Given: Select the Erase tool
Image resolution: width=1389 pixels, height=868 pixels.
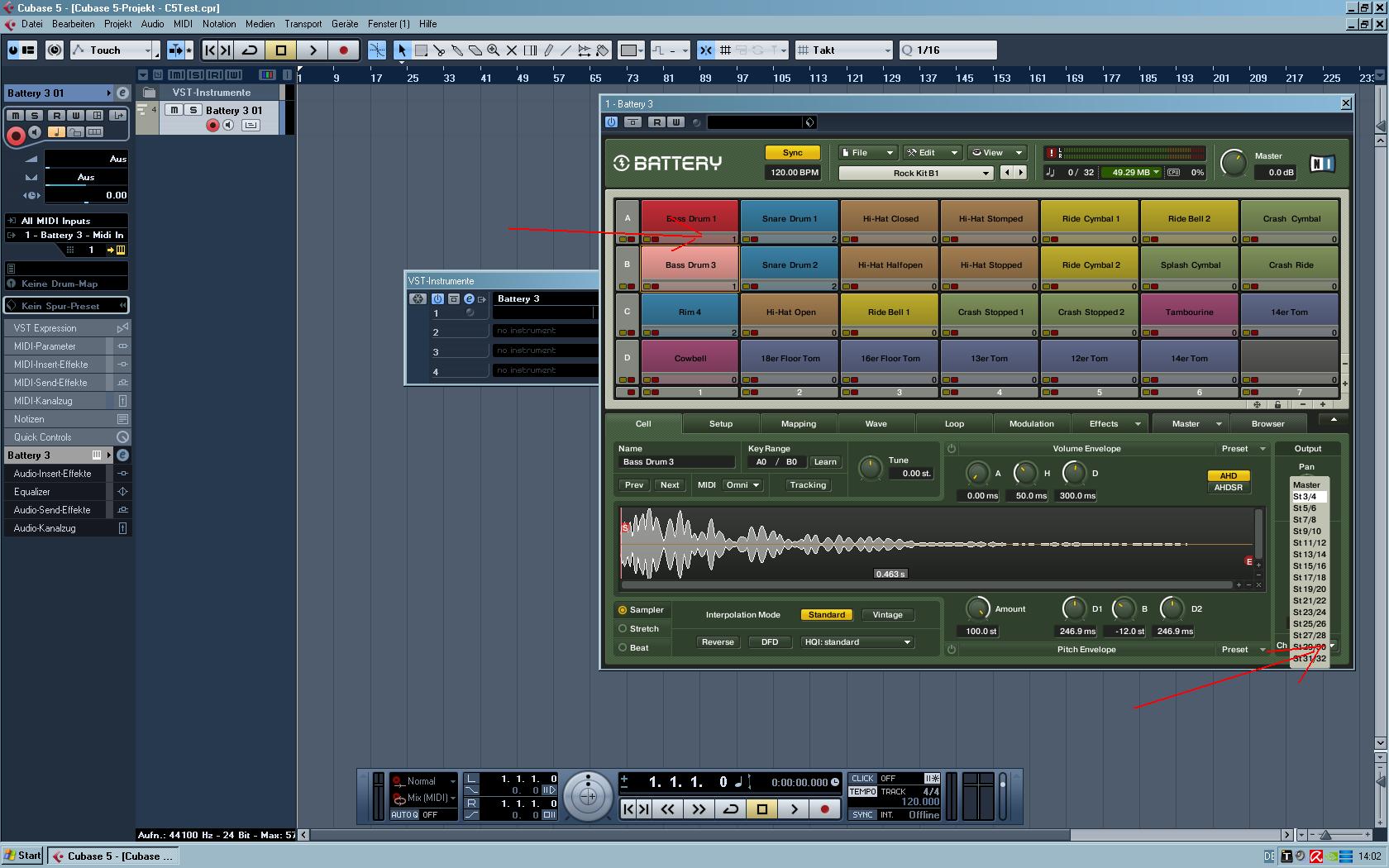Looking at the screenshot, I should [x=475, y=50].
